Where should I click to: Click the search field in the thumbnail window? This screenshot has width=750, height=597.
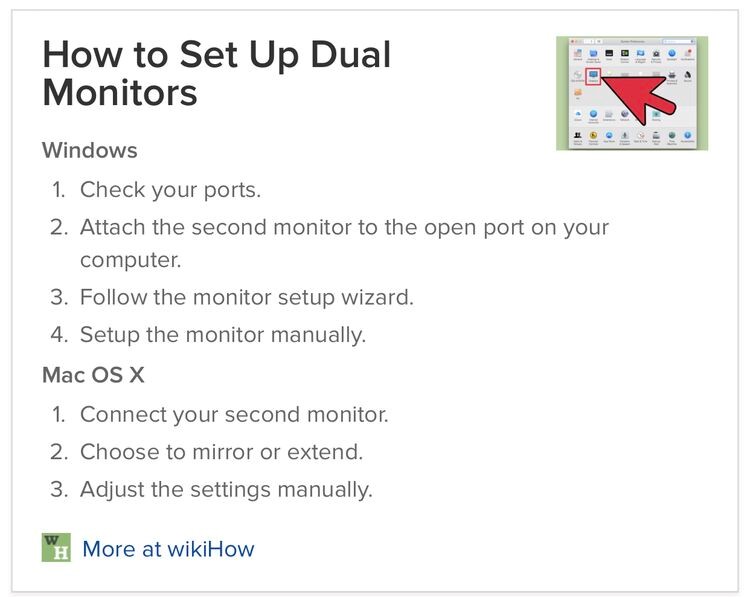point(678,42)
